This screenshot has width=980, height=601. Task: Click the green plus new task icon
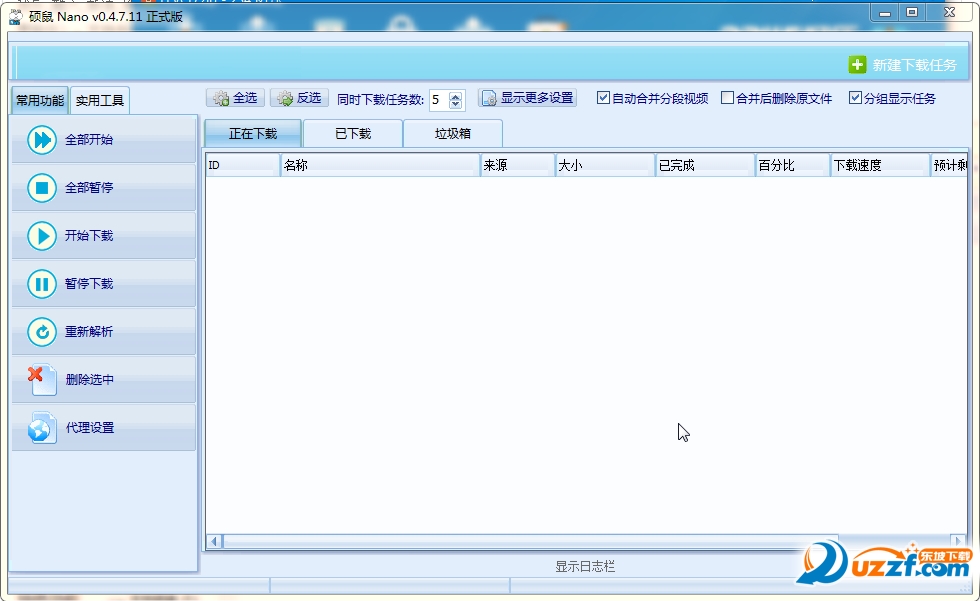pyautogui.click(x=858, y=64)
